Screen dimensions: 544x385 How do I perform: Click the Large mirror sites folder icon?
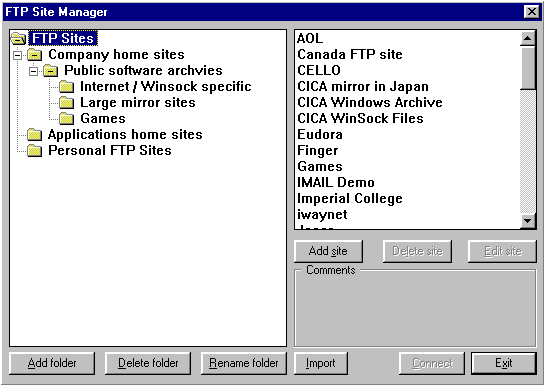tap(67, 103)
